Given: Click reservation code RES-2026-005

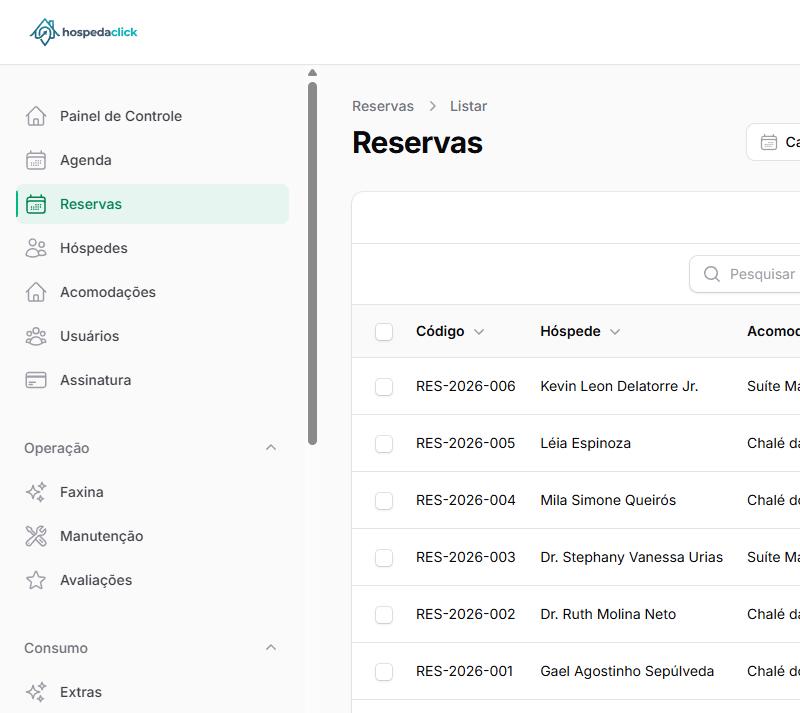Looking at the screenshot, I should (x=465, y=444).
